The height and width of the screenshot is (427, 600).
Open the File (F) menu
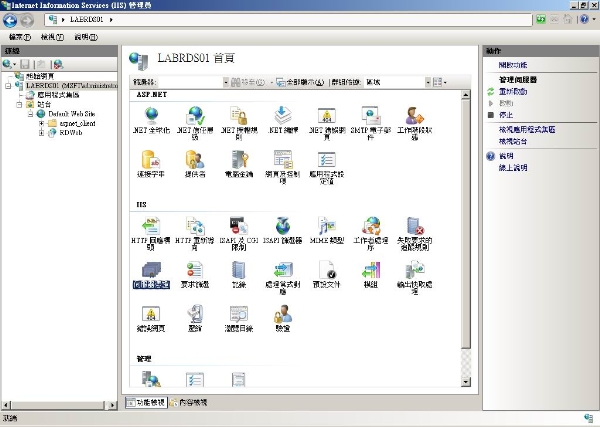[20, 37]
